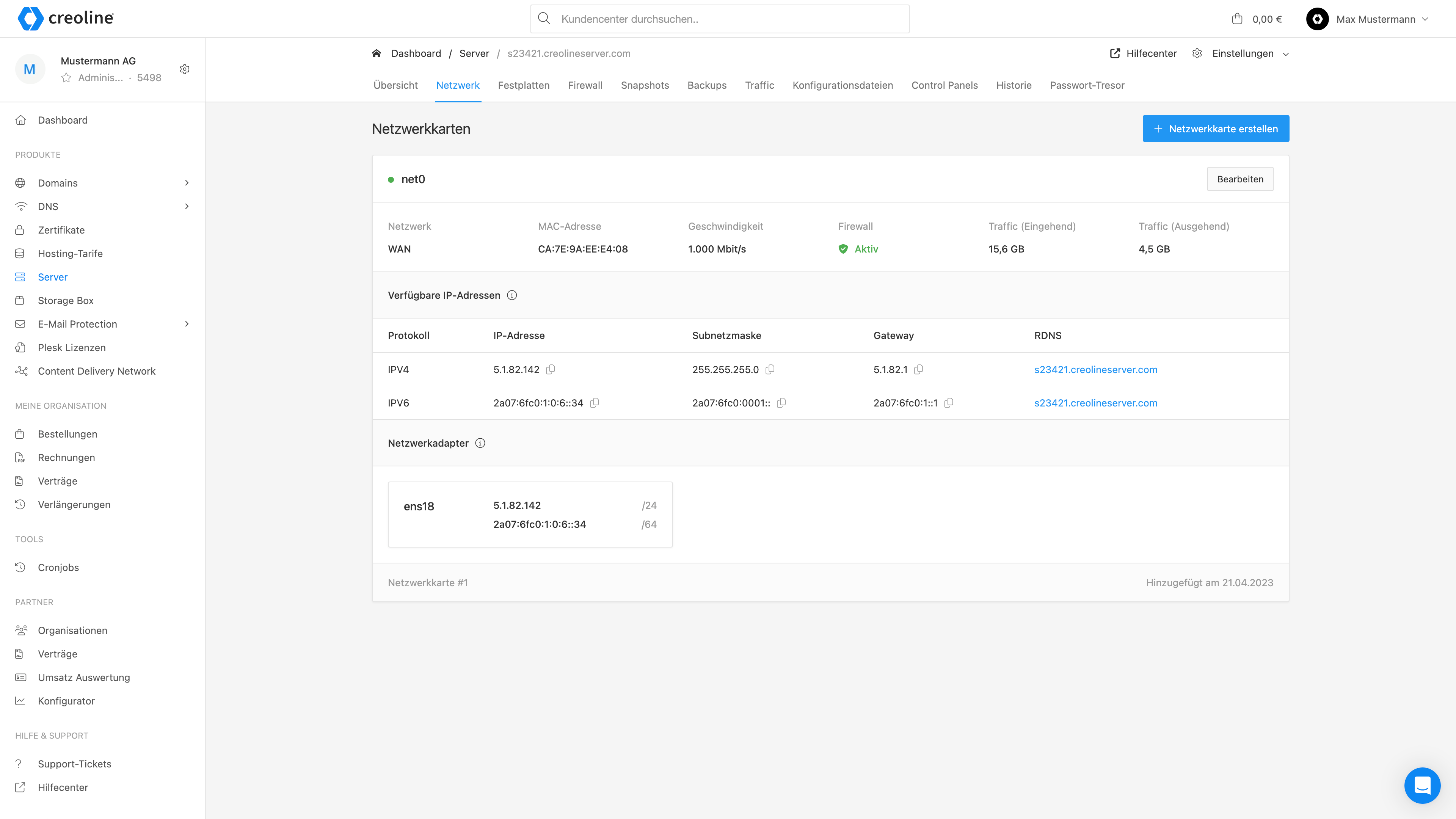
Task: Open the Einstellungen gear icon
Action: pos(1197,53)
